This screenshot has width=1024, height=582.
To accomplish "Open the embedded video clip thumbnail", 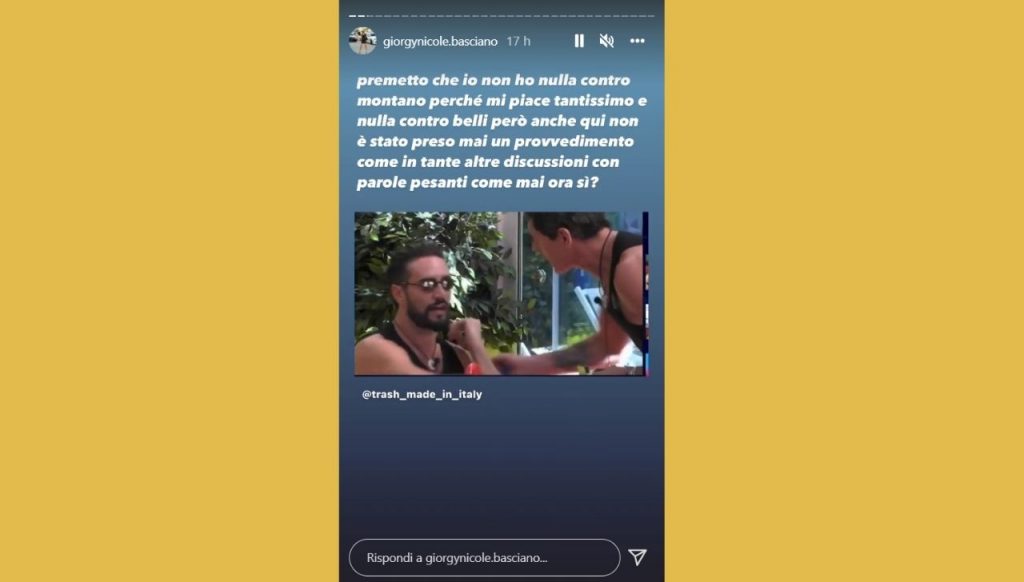I will [x=501, y=293].
